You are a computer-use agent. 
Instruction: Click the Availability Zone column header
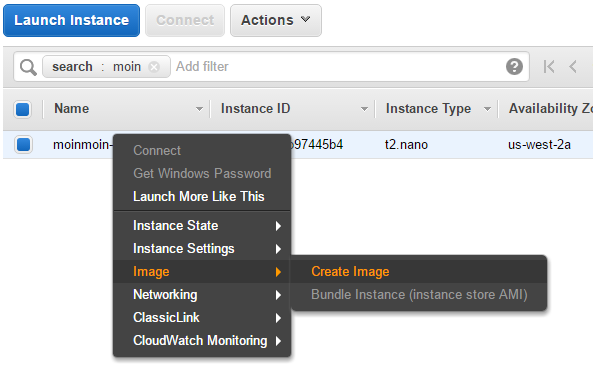click(x=551, y=109)
